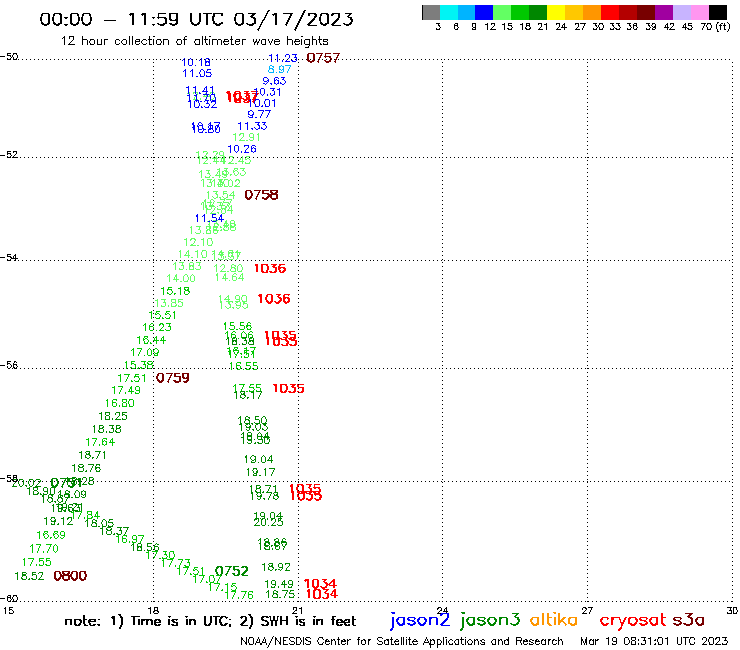740x650 pixels.
Task: Click the wave height value 18.52
Action: tap(29, 576)
